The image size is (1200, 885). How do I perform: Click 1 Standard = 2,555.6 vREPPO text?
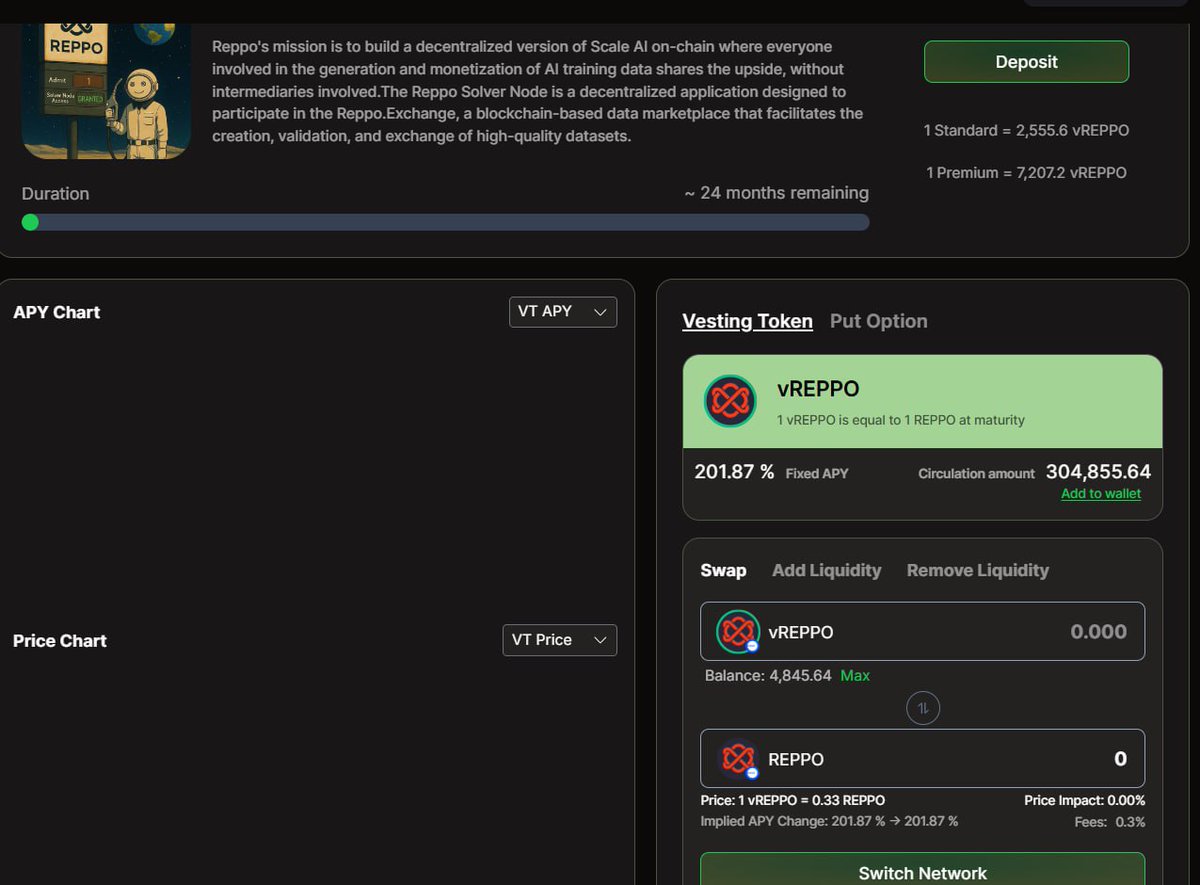1026,130
